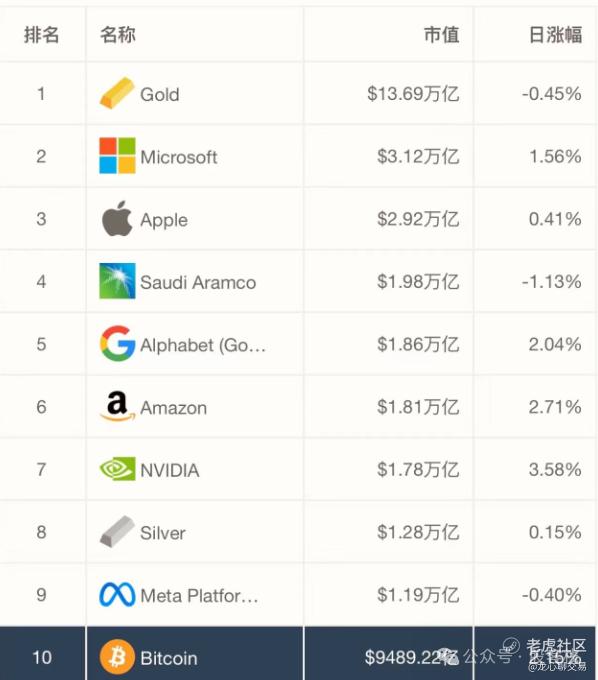Click the Silver bar icon
The width and height of the screenshot is (598, 680).
tap(117, 531)
